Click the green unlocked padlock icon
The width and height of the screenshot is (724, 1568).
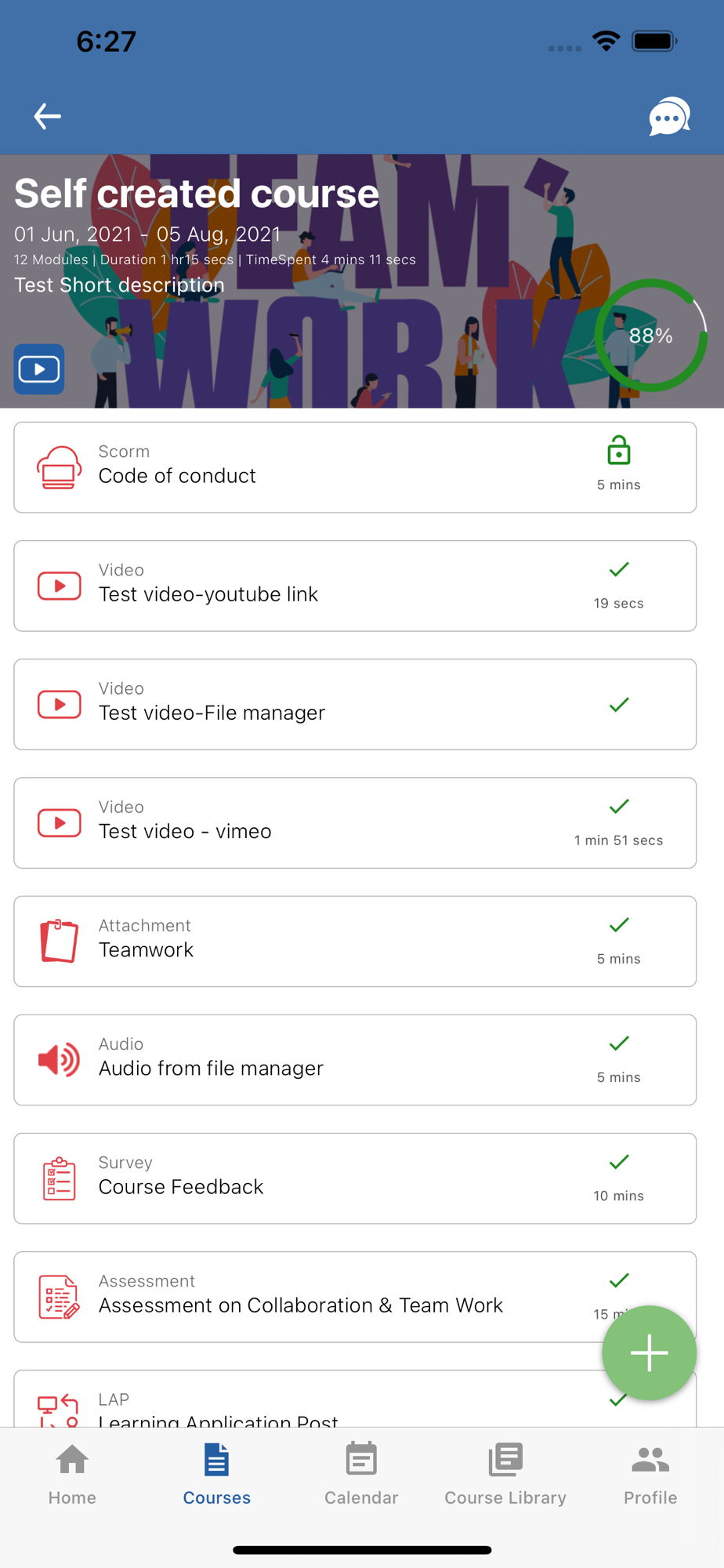(x=619, y=451)
